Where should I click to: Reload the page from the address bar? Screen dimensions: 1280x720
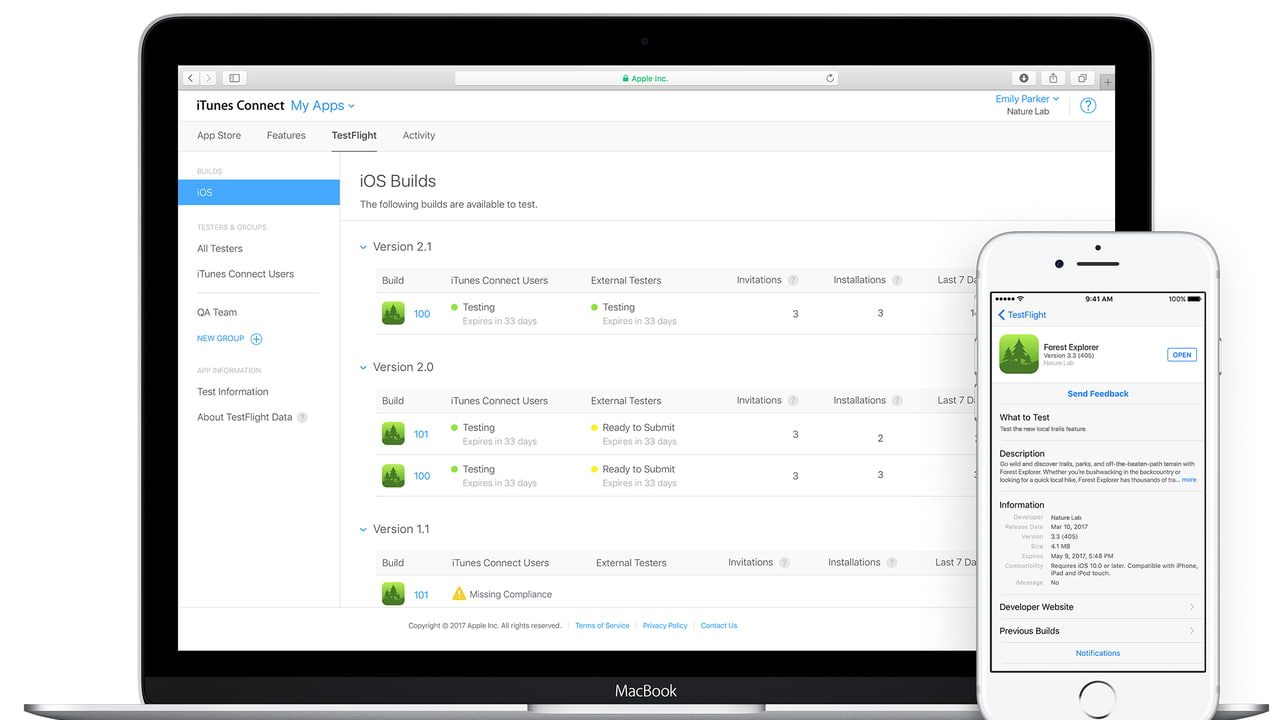point(830,78)
